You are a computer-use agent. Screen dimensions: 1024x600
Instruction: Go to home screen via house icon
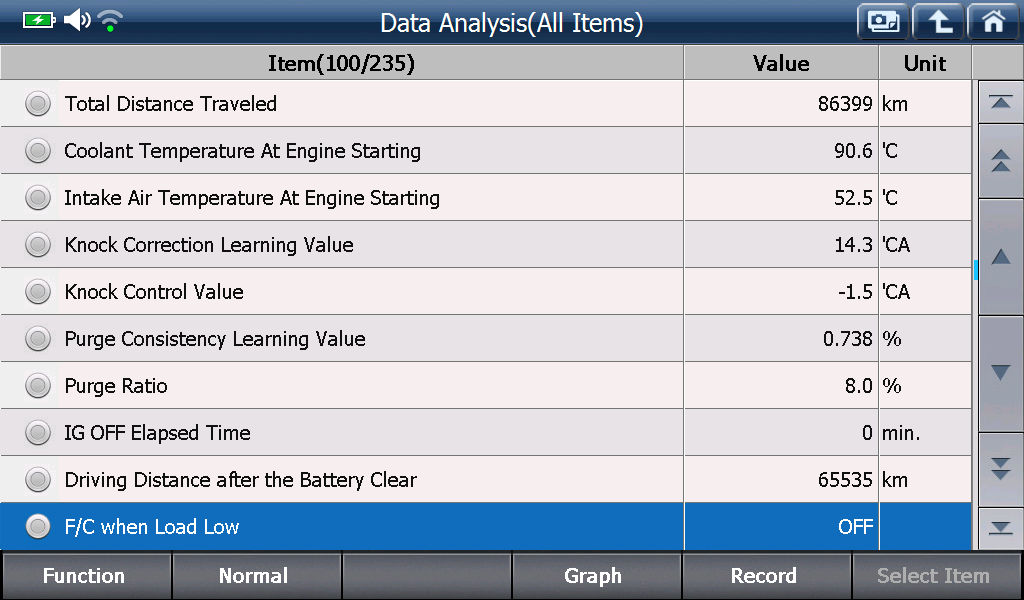(x=993, y=23)
